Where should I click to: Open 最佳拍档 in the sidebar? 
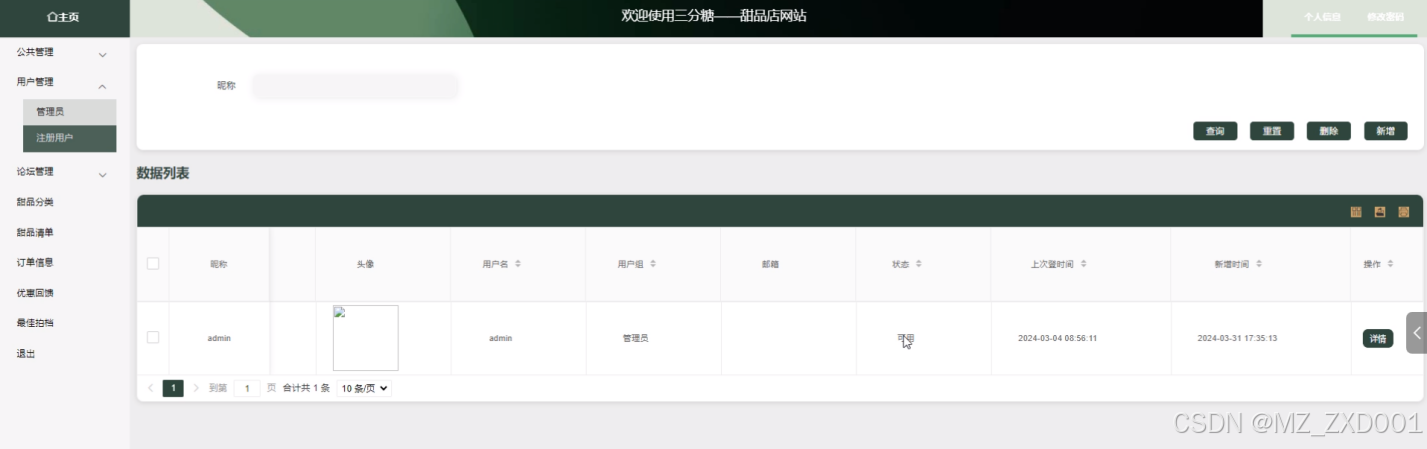pyautogui.click(x=35, y=323)
